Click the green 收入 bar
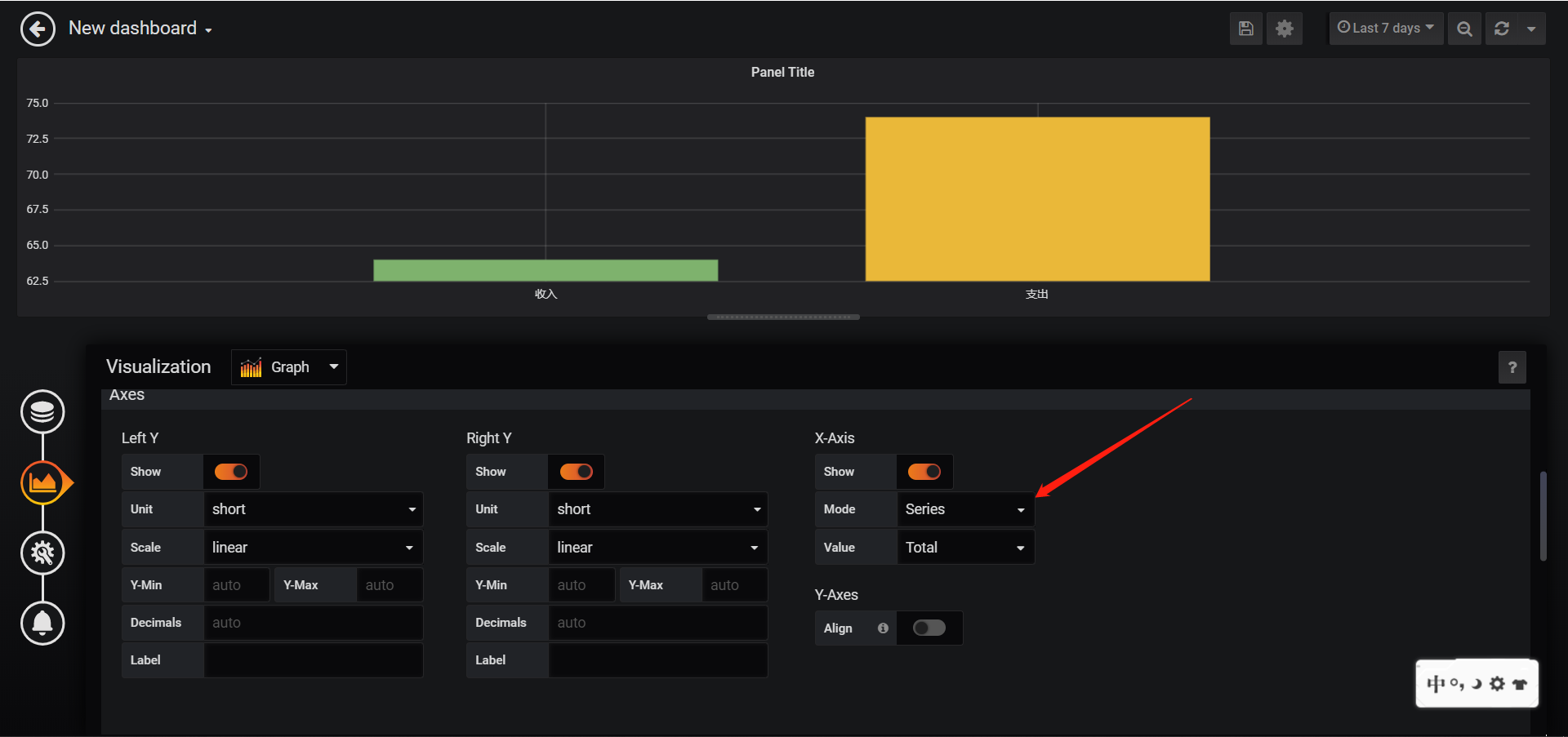 pos(546,270)
